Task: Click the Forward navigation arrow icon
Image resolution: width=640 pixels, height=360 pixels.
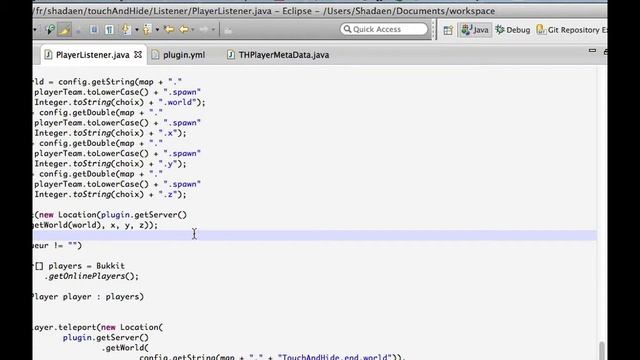Action: (203, 29)
